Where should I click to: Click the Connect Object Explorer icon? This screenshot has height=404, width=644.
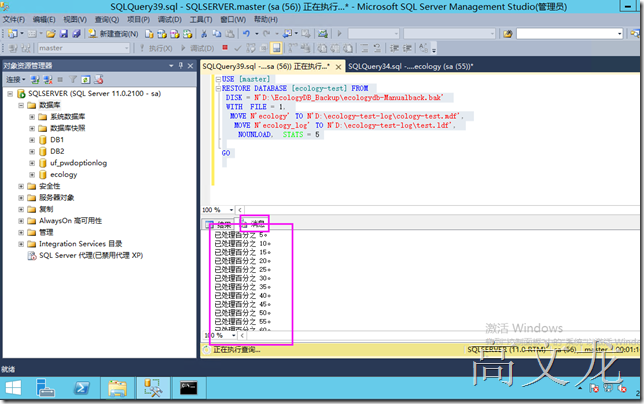[35, 79]
